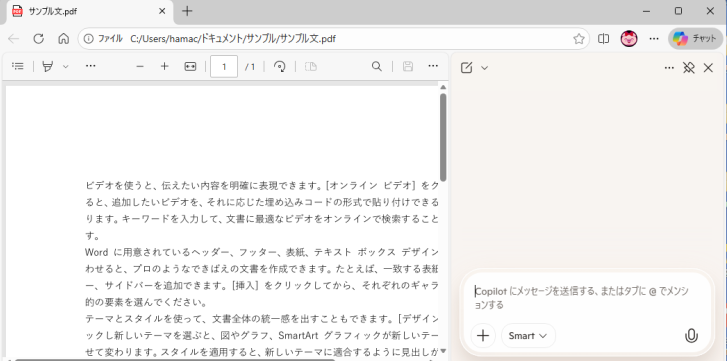This screenshot has width=727, height=361.
Task: Open the Smart mode dropdown
Action: [x=528, y=336]
